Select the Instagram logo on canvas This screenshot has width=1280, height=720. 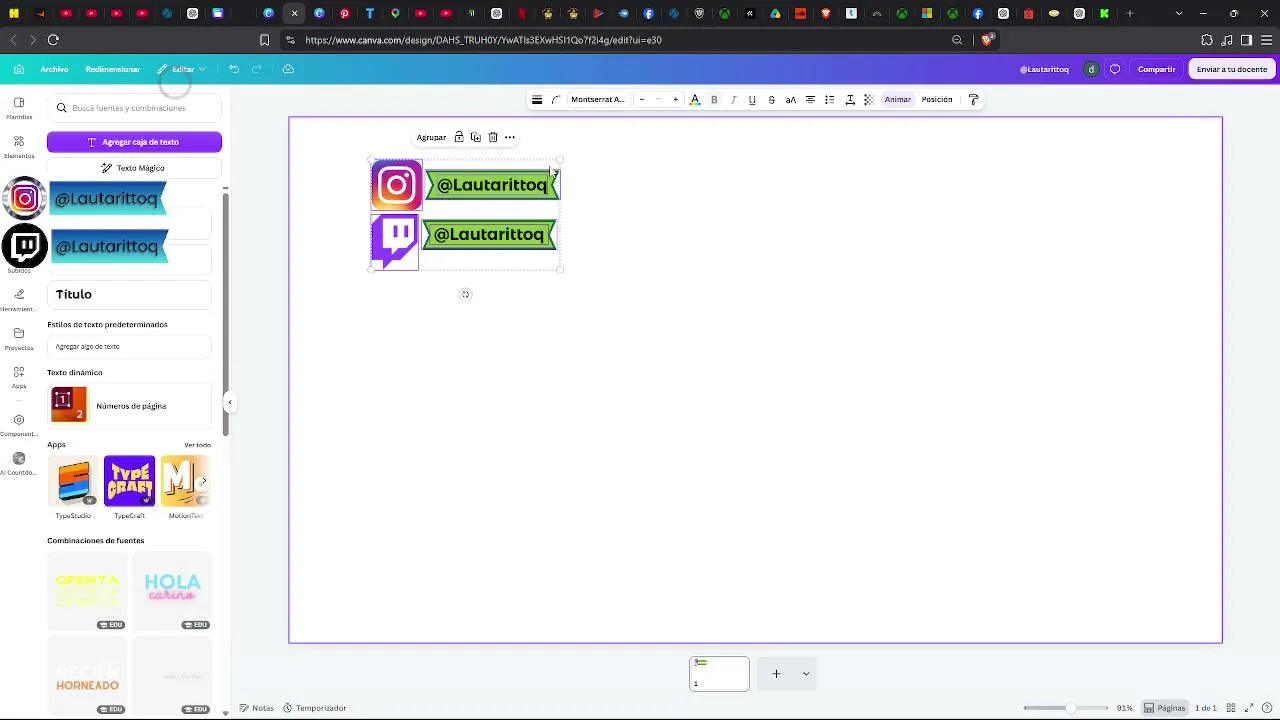[397, 185]
